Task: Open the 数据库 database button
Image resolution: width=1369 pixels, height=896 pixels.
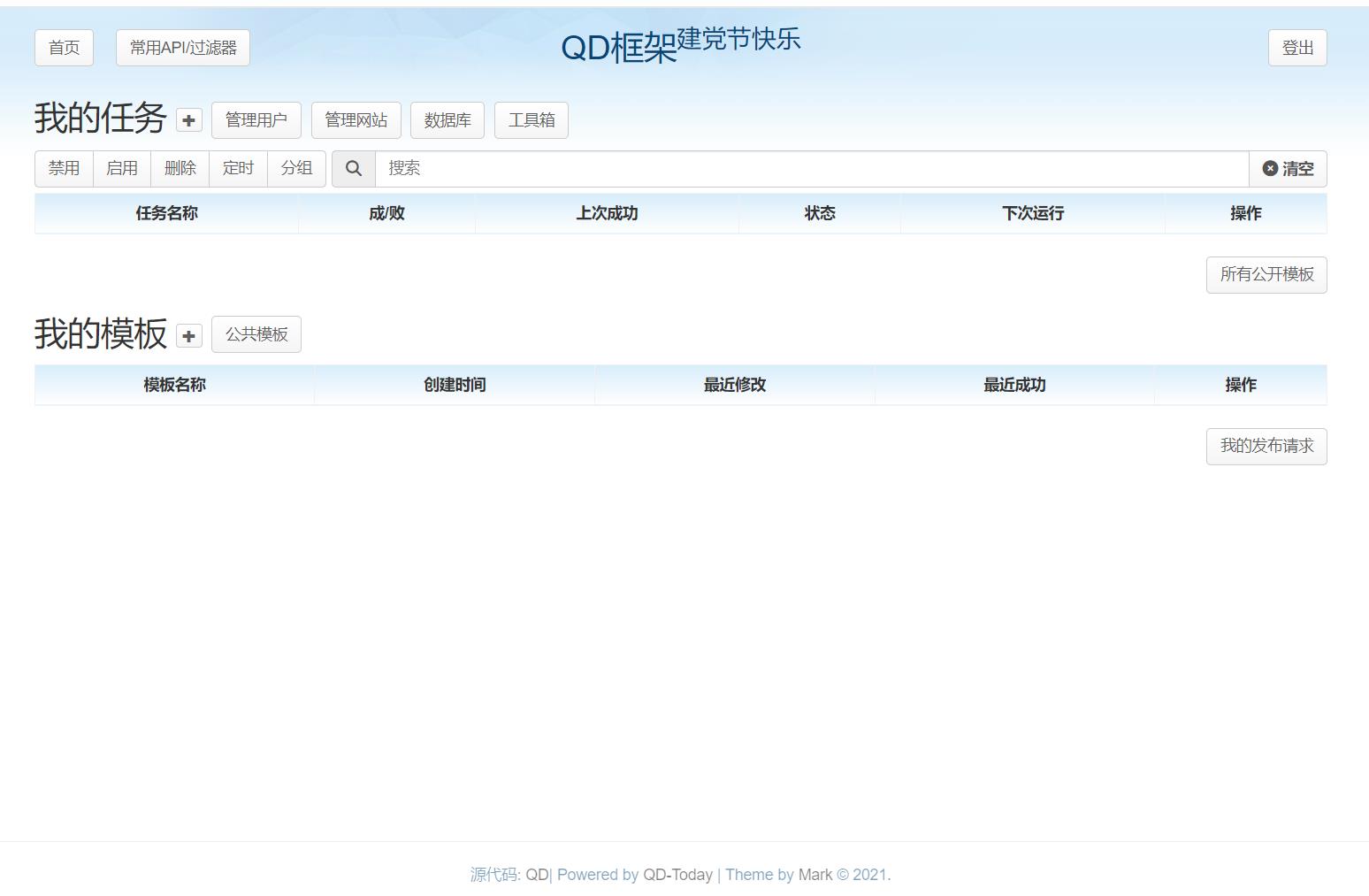Action: point(447,120)
